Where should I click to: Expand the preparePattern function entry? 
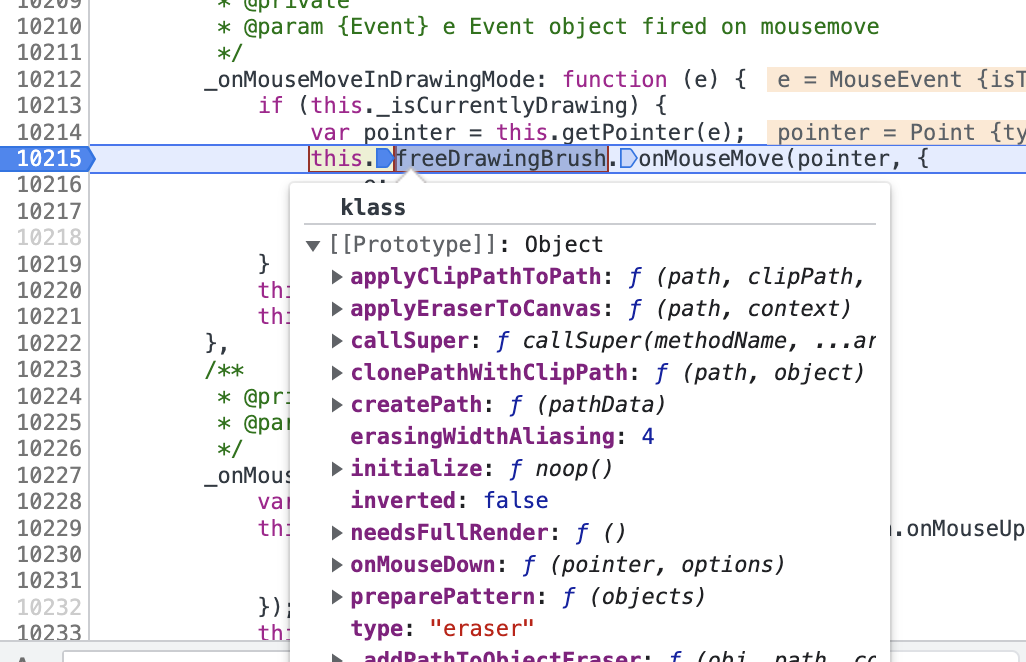click(337, 596)
